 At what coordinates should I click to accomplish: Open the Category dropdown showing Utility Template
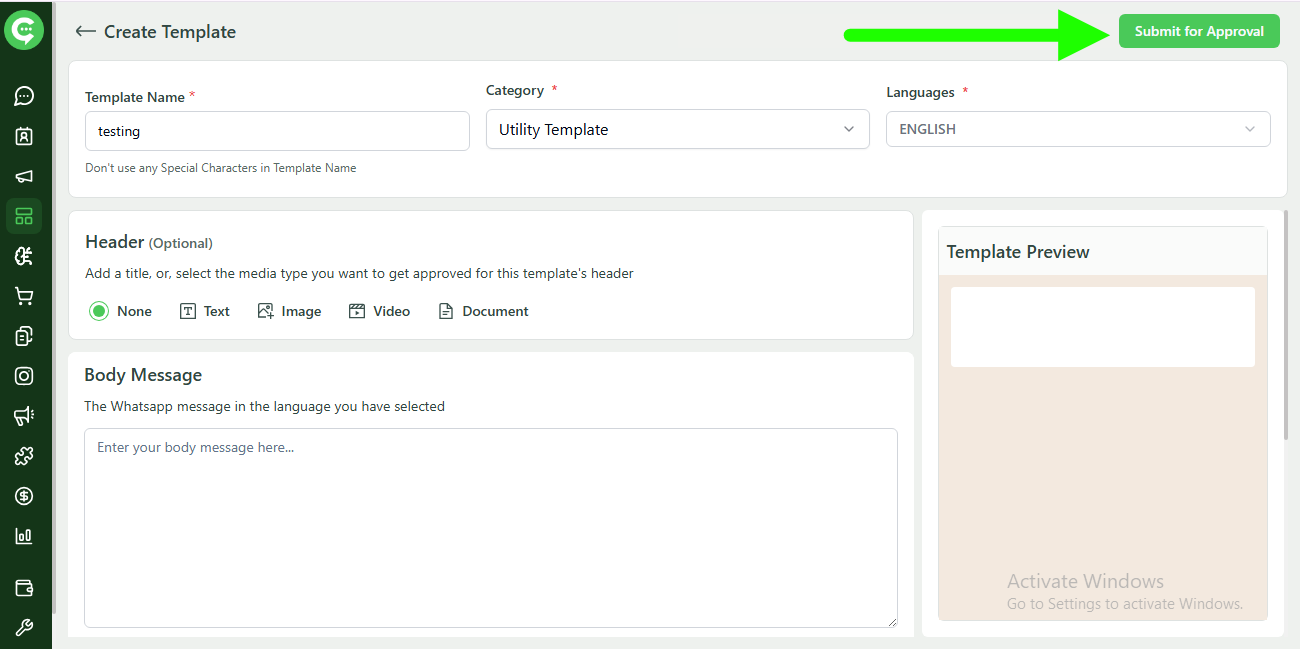tap(677, 129)
